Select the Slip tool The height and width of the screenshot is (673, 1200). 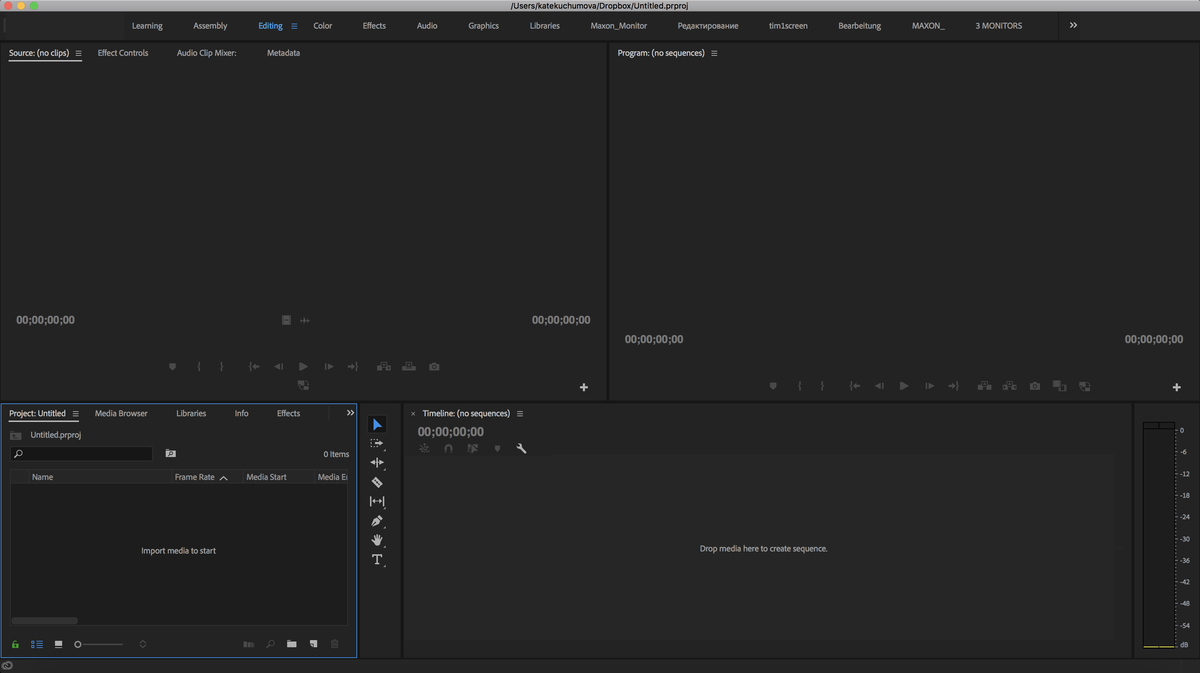click(x=377, y=502)
